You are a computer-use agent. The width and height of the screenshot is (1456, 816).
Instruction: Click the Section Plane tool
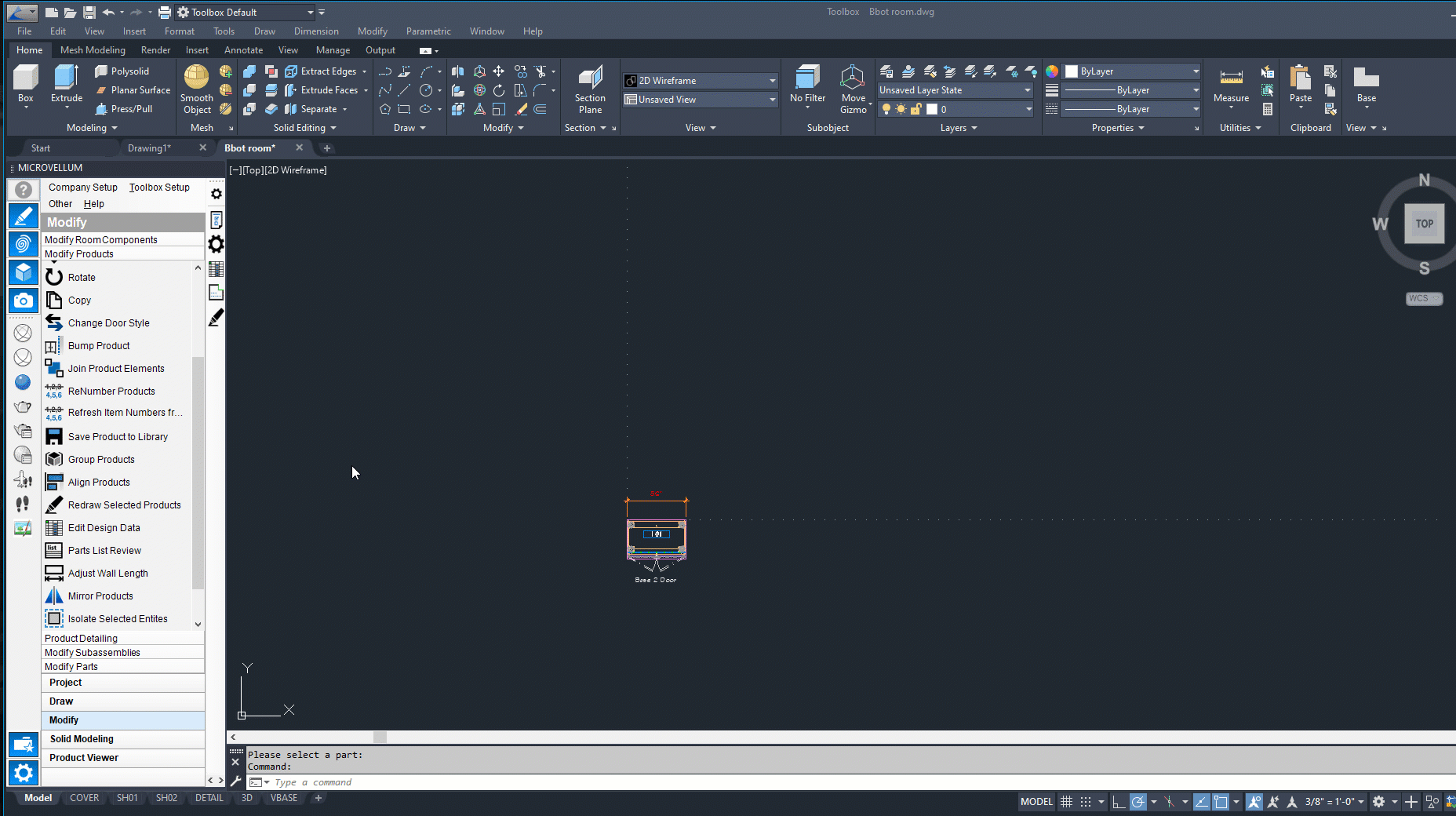coord(590,89)
